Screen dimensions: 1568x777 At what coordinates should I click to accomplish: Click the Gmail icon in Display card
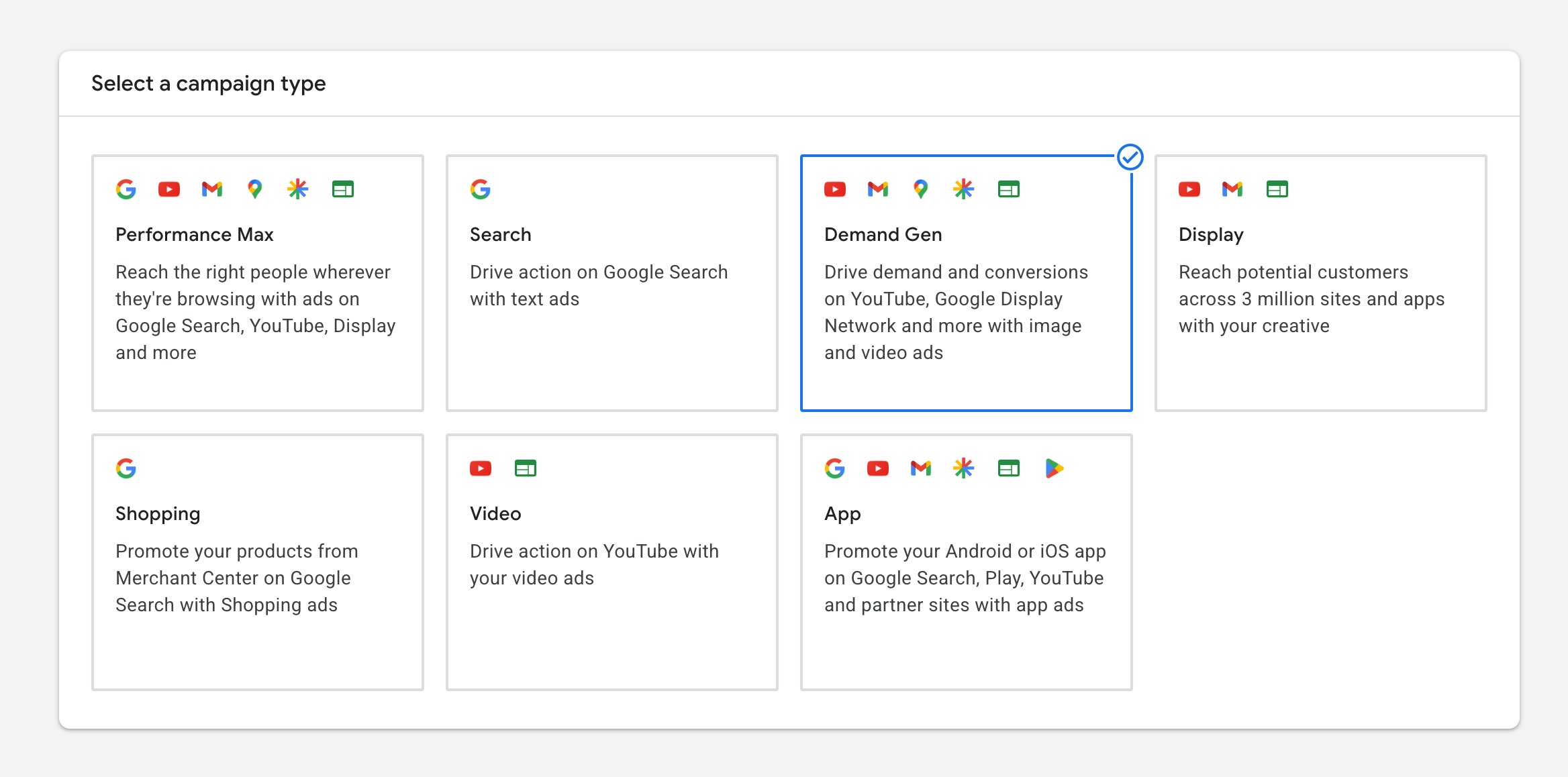click(x=1232, y=189)
